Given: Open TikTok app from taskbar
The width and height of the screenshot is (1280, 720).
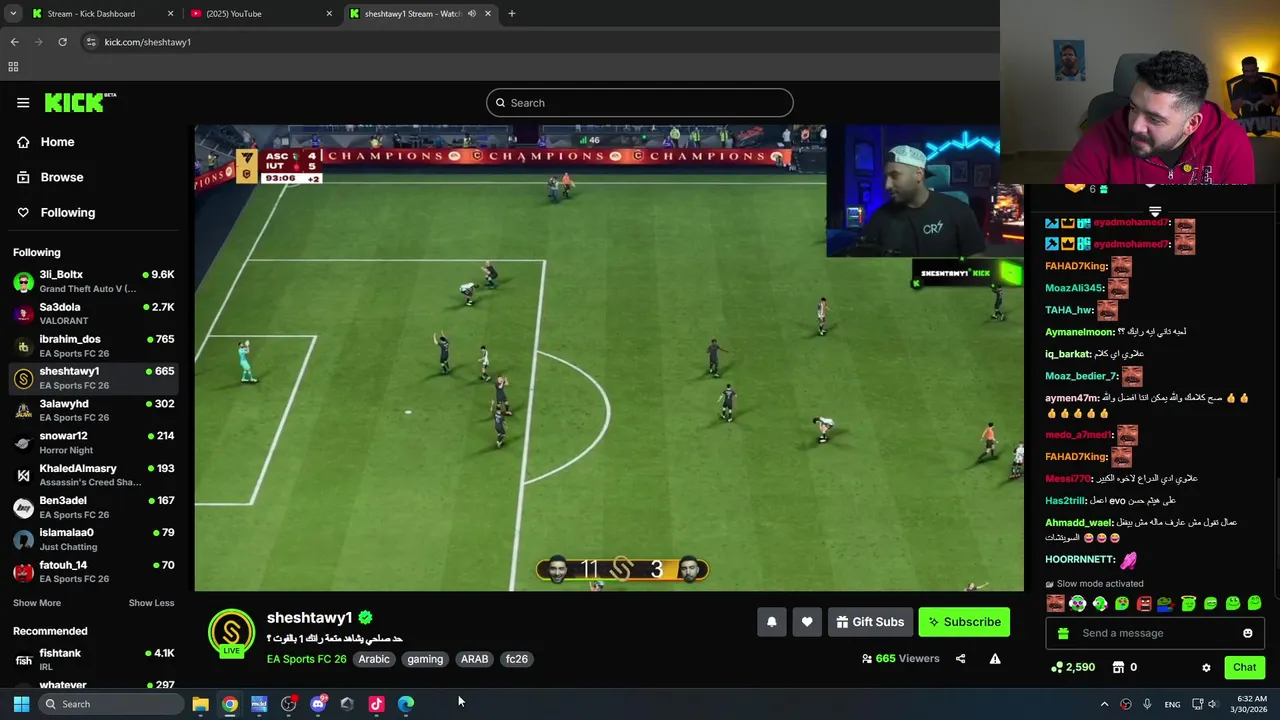Looking at the screenshot, I should [376, 704].
